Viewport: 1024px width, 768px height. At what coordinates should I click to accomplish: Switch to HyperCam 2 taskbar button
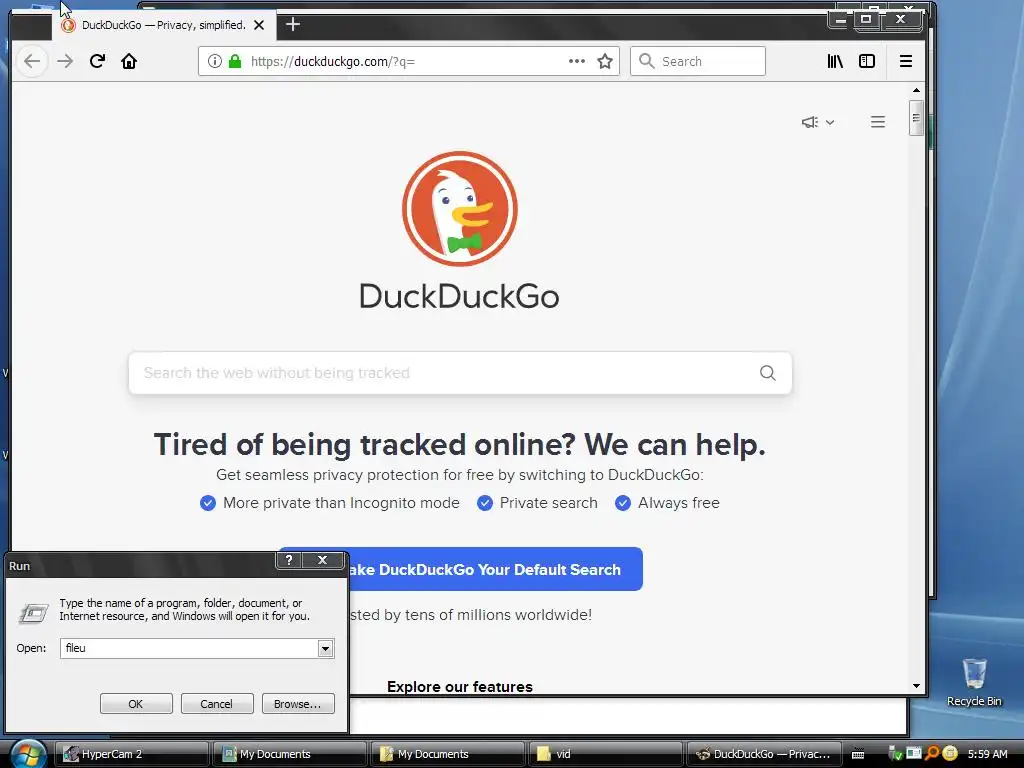coord(131,754)
